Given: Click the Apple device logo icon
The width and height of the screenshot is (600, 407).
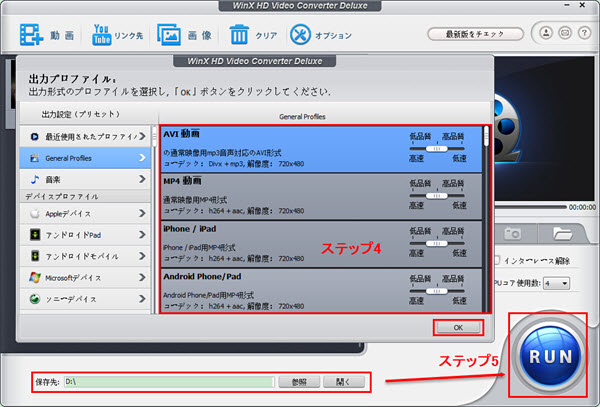Looking at the screenshot, I should point(34,213).
